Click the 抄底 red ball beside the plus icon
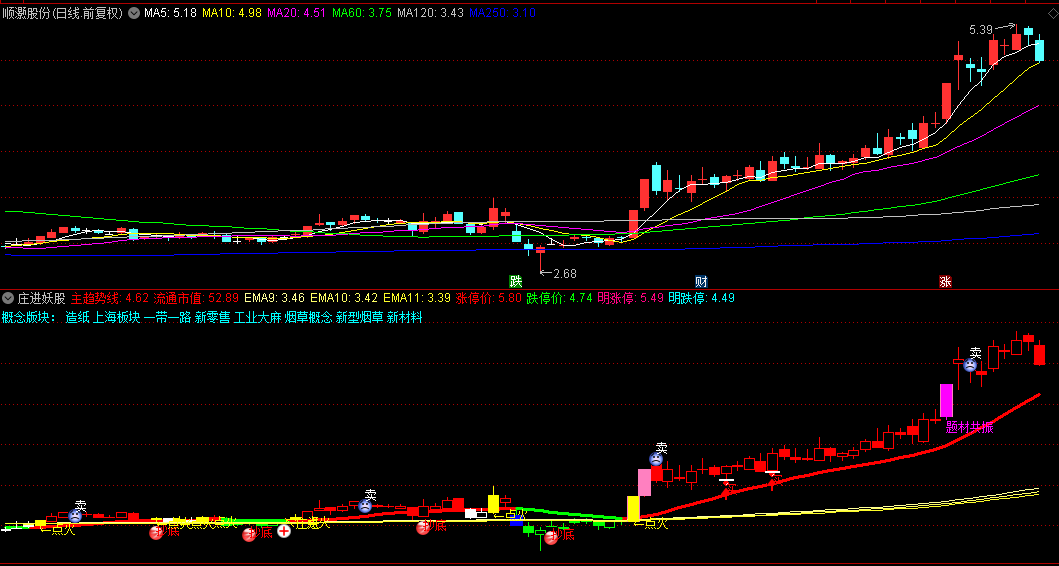Viewport: 1059px width, 566px height. coord(251,533)
